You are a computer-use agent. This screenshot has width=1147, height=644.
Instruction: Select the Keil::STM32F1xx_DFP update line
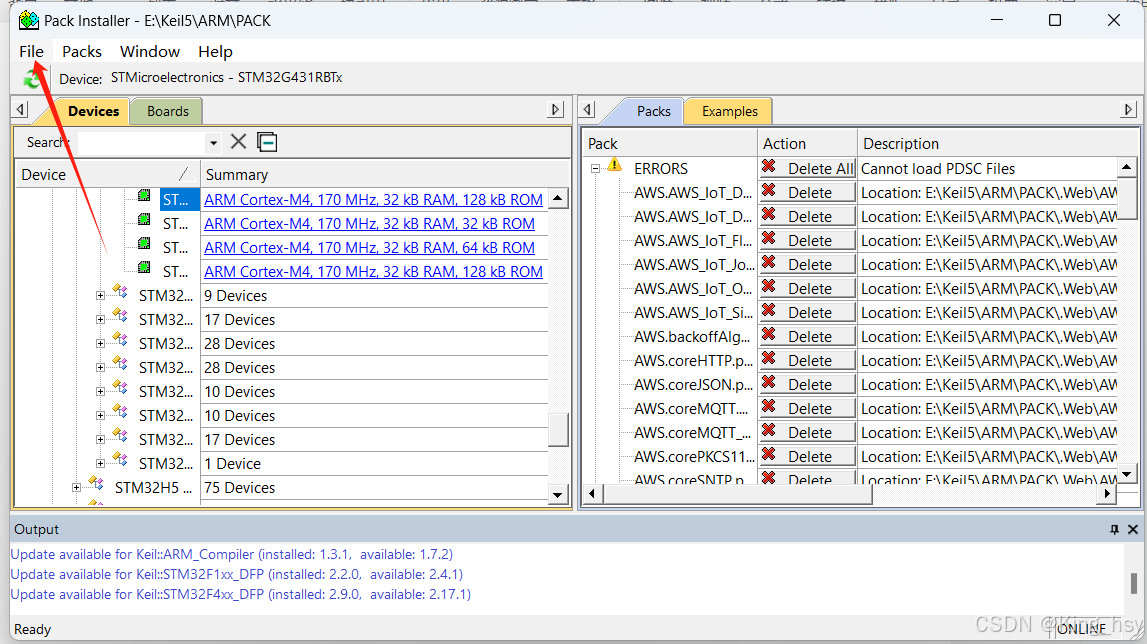236,574
